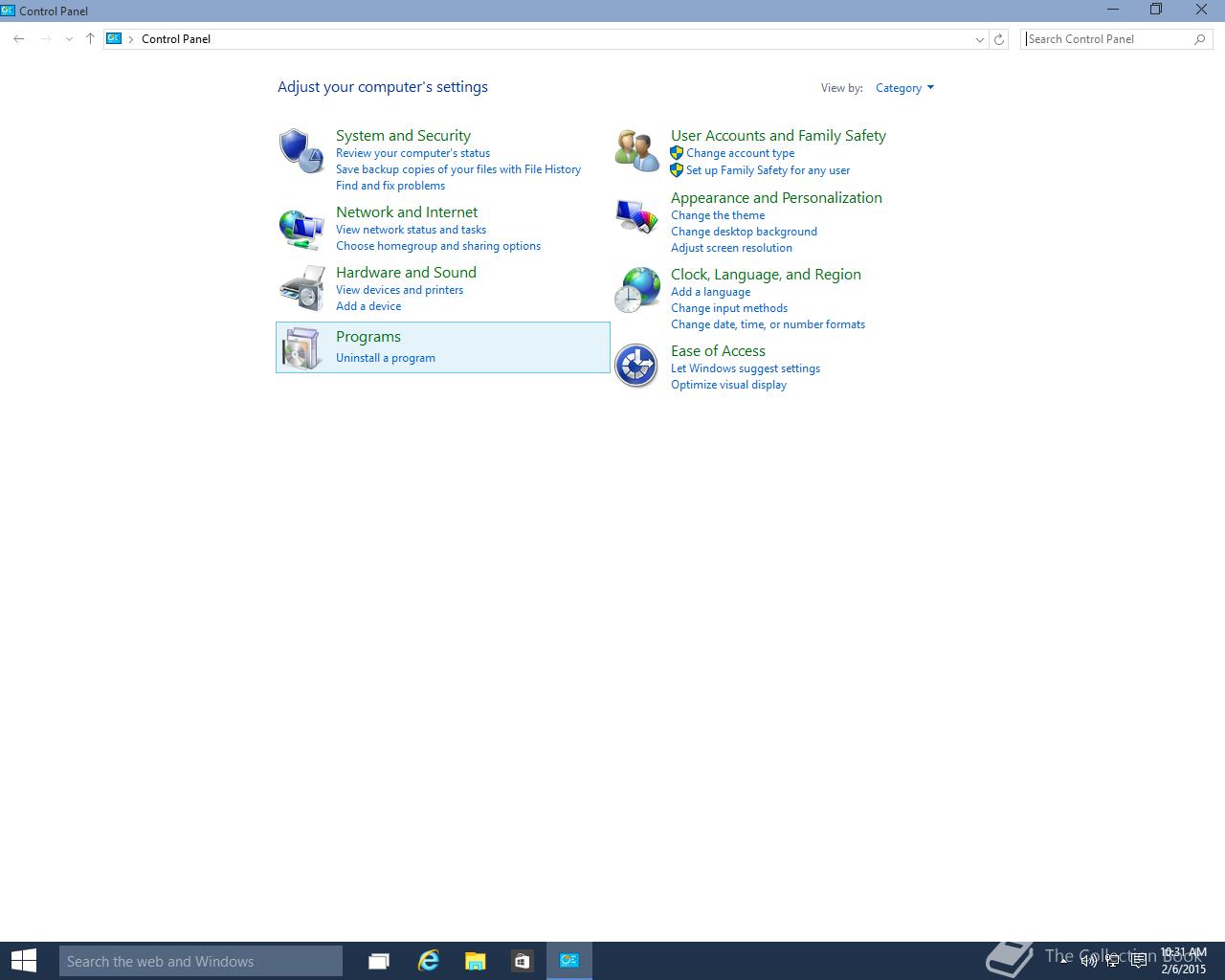Refresh the Control Panel view
1225x980 pixels.
[999, 39]
